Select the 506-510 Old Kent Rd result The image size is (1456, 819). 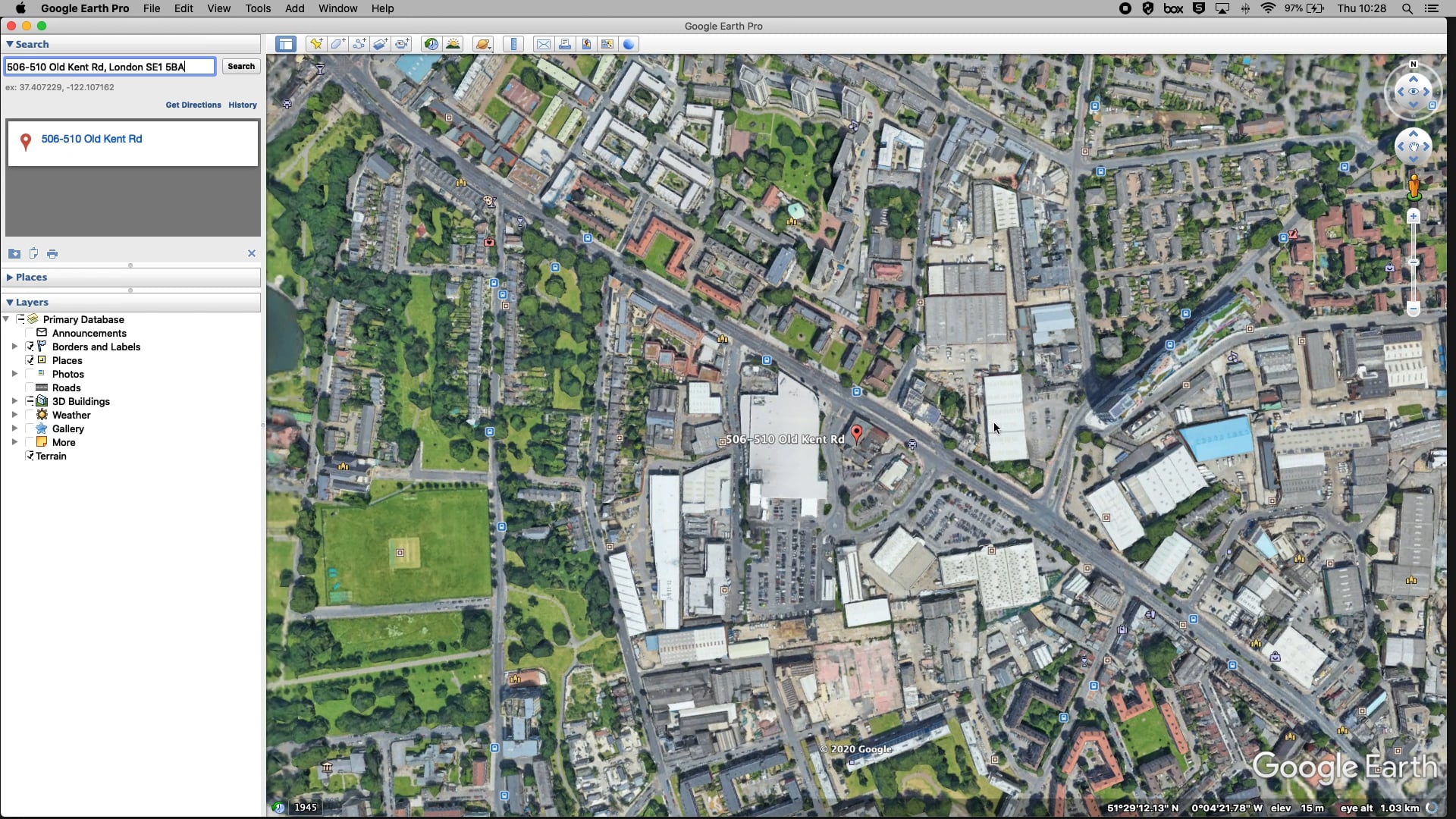tap(91, 139)
